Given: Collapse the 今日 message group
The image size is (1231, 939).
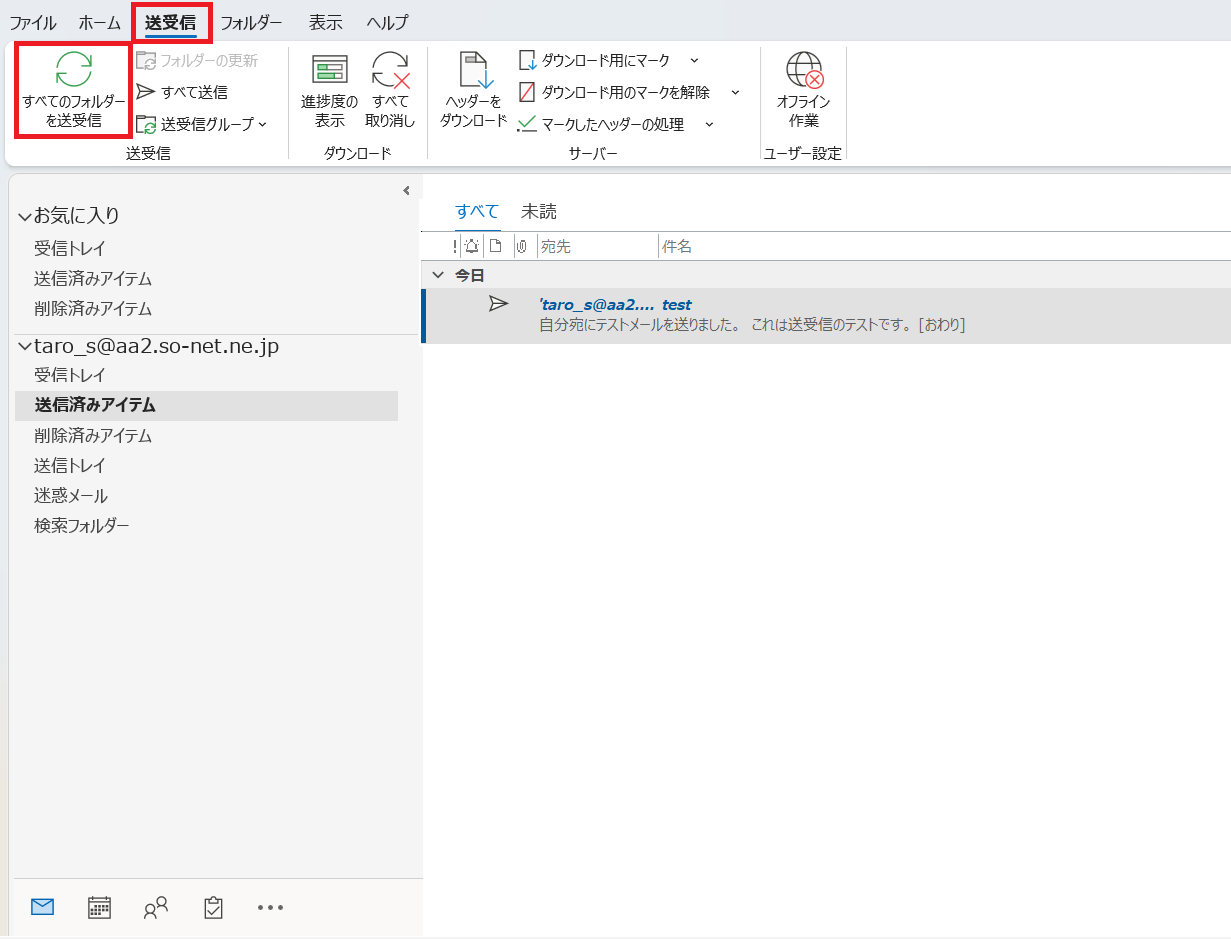Looking at the screenshot, I should 438,275.
